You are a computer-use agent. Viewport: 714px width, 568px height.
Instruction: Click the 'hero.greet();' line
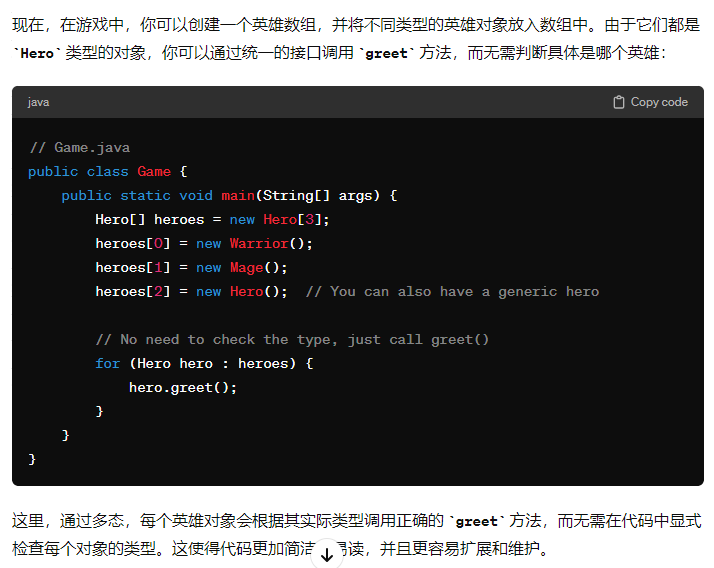point(183,388)
